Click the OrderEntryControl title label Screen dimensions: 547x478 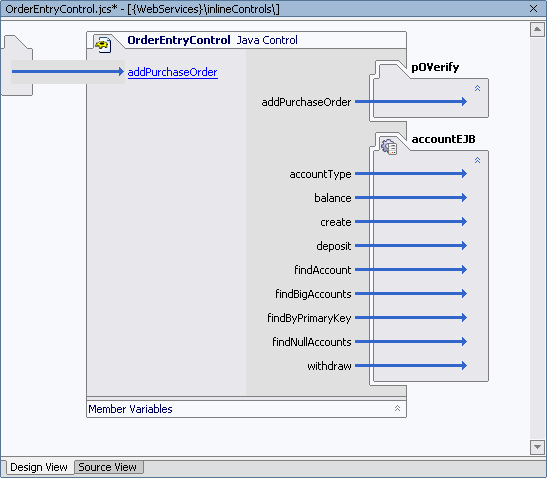pos(179,40)
